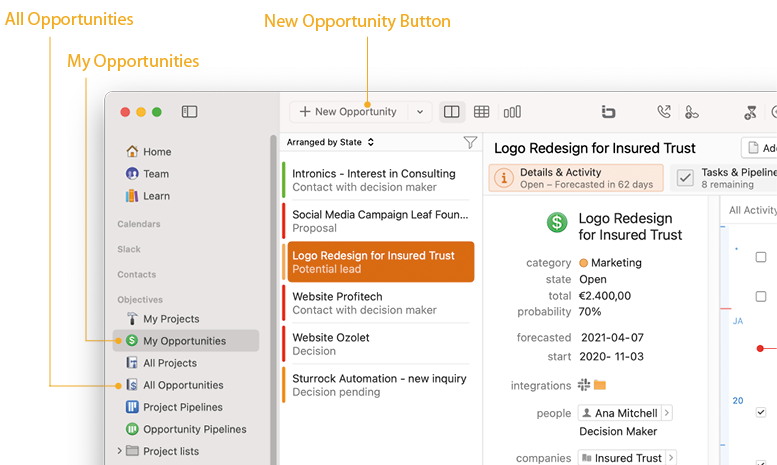The width and height of the screenshot is (777, 465).
Task: Open My Projects in sidebar
Action: click(163, 319)
